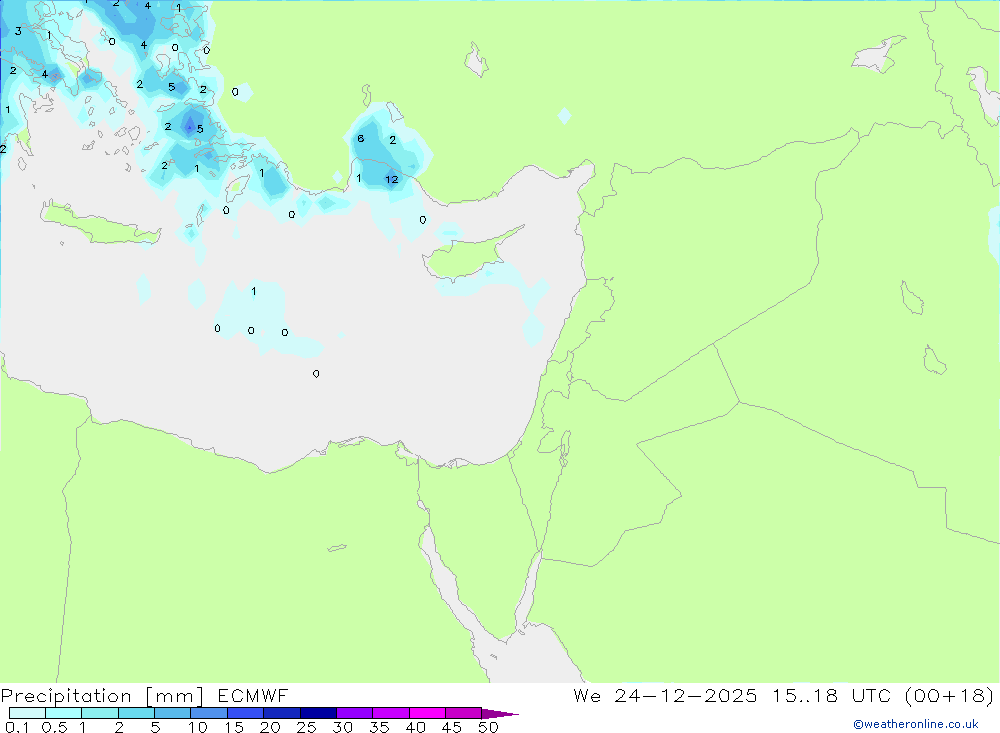Click the '30' legend scale value
This screenshot has width=1000, height=733.
point(343,727)
